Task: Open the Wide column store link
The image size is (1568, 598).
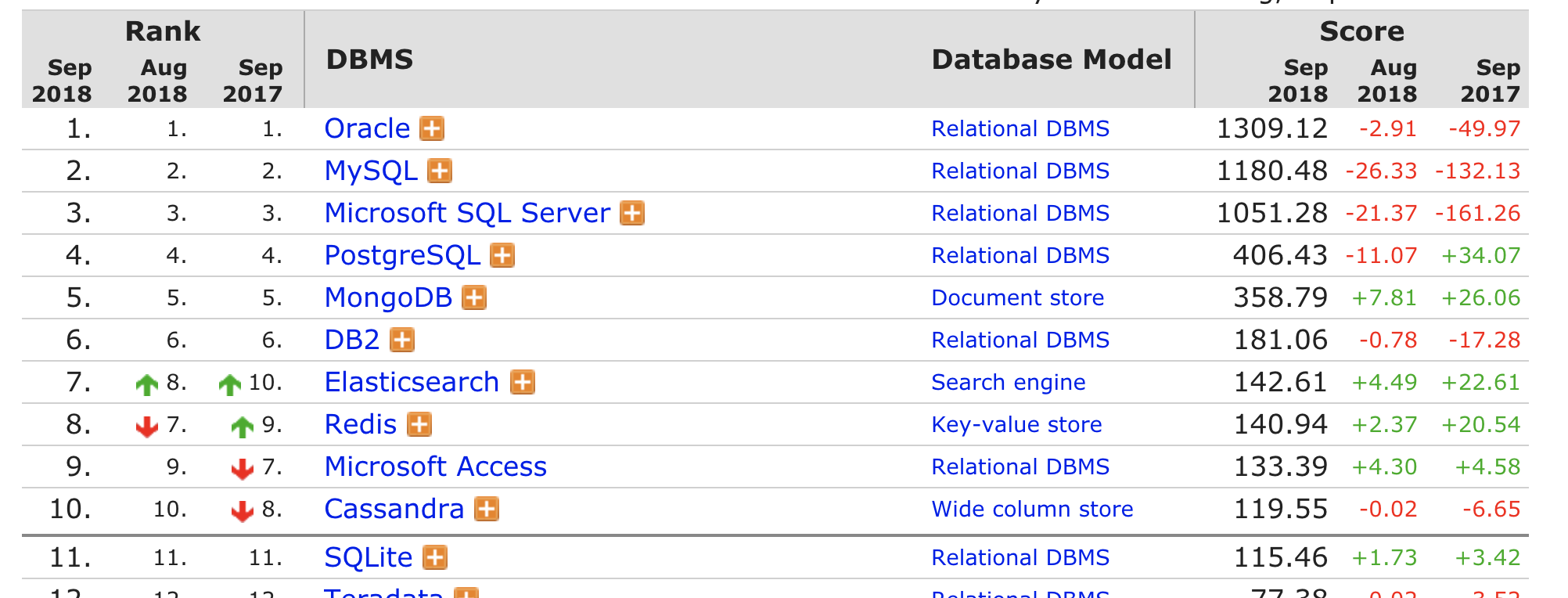Action: click(1032, 509)
